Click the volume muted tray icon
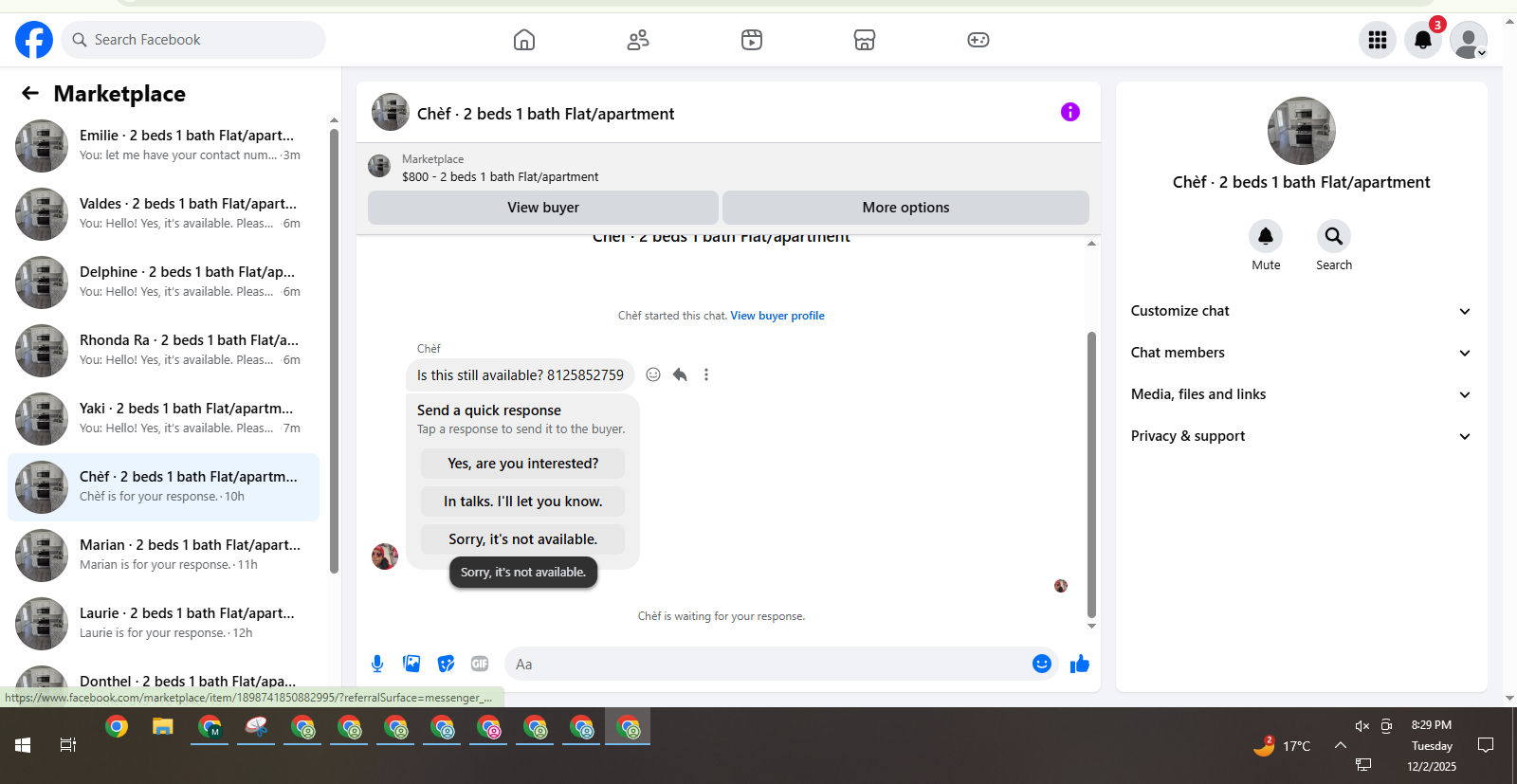Screen dimensions: 1517x784 [1362, 726]
